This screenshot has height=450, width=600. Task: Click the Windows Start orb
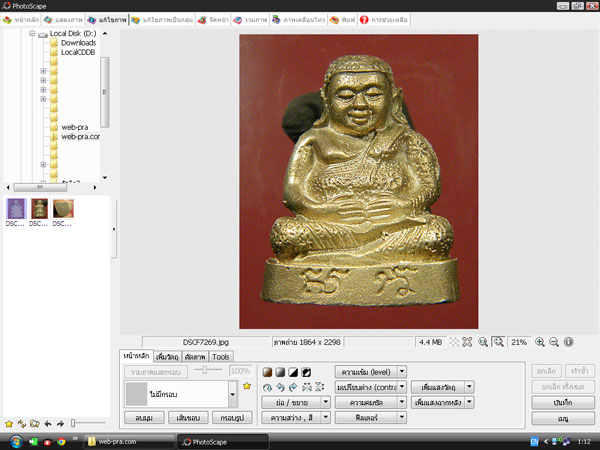16,442
